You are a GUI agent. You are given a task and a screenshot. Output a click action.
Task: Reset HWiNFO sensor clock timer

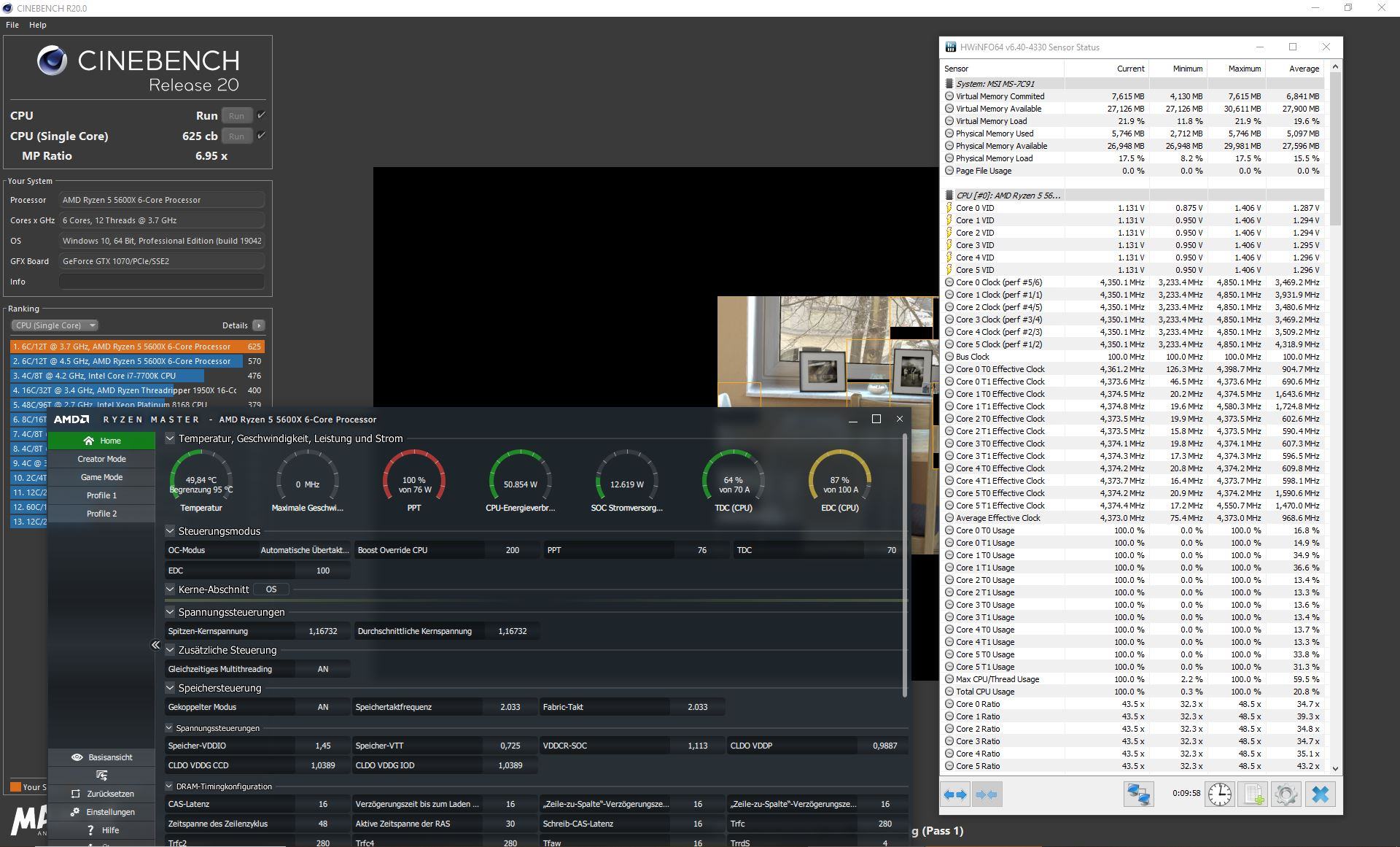tap(1220, 794)
